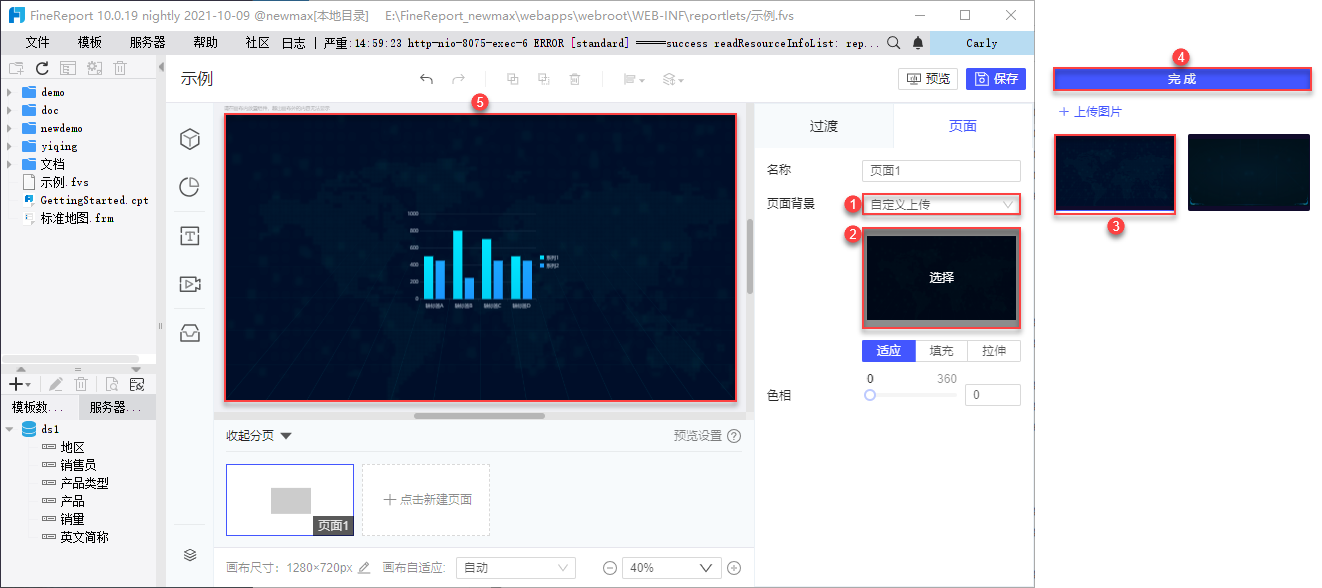Click the 预览 preview button
Image resolution: width=1322 pixels, height=588 pixels.
pyautogui.click(x=928, y=79)
